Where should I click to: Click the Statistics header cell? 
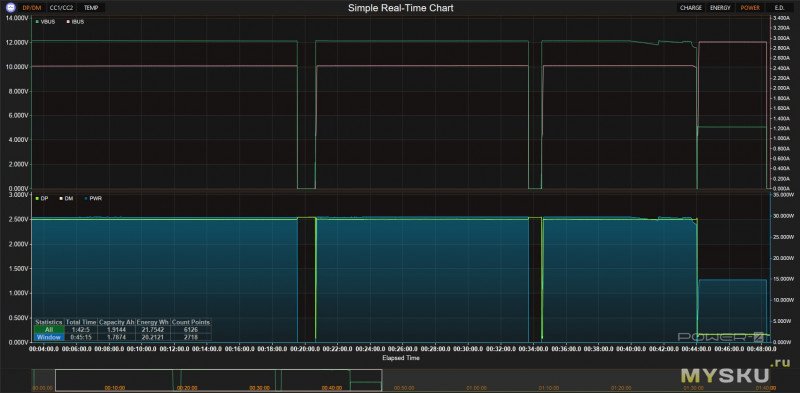tap(49, 323)
